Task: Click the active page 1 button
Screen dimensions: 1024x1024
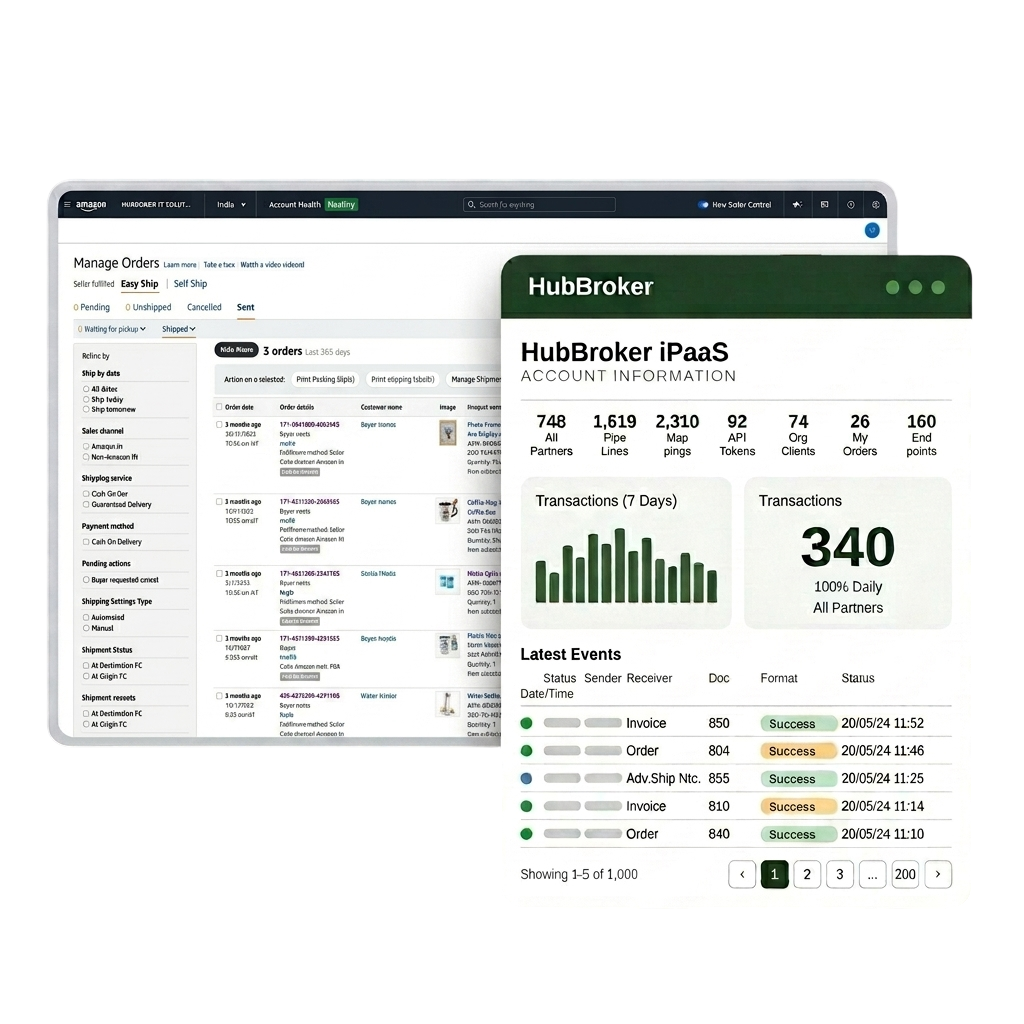Action: (775, 874)
